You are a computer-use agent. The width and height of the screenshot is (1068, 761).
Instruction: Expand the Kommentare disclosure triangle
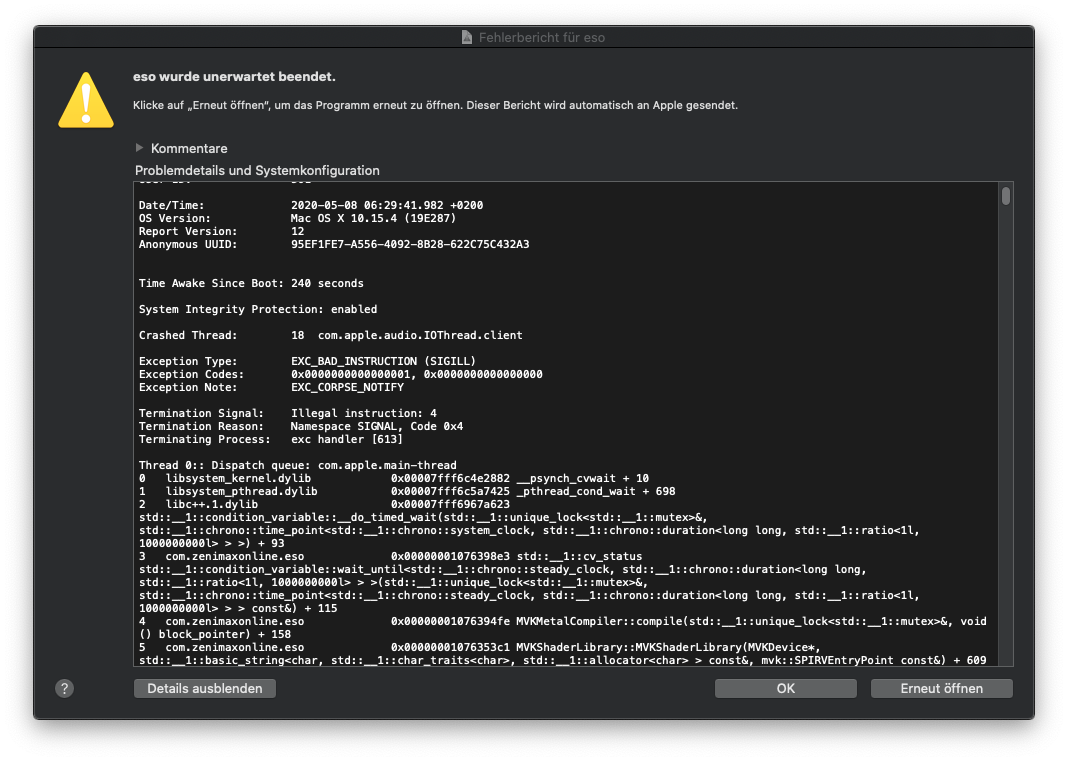pos(140,148)
